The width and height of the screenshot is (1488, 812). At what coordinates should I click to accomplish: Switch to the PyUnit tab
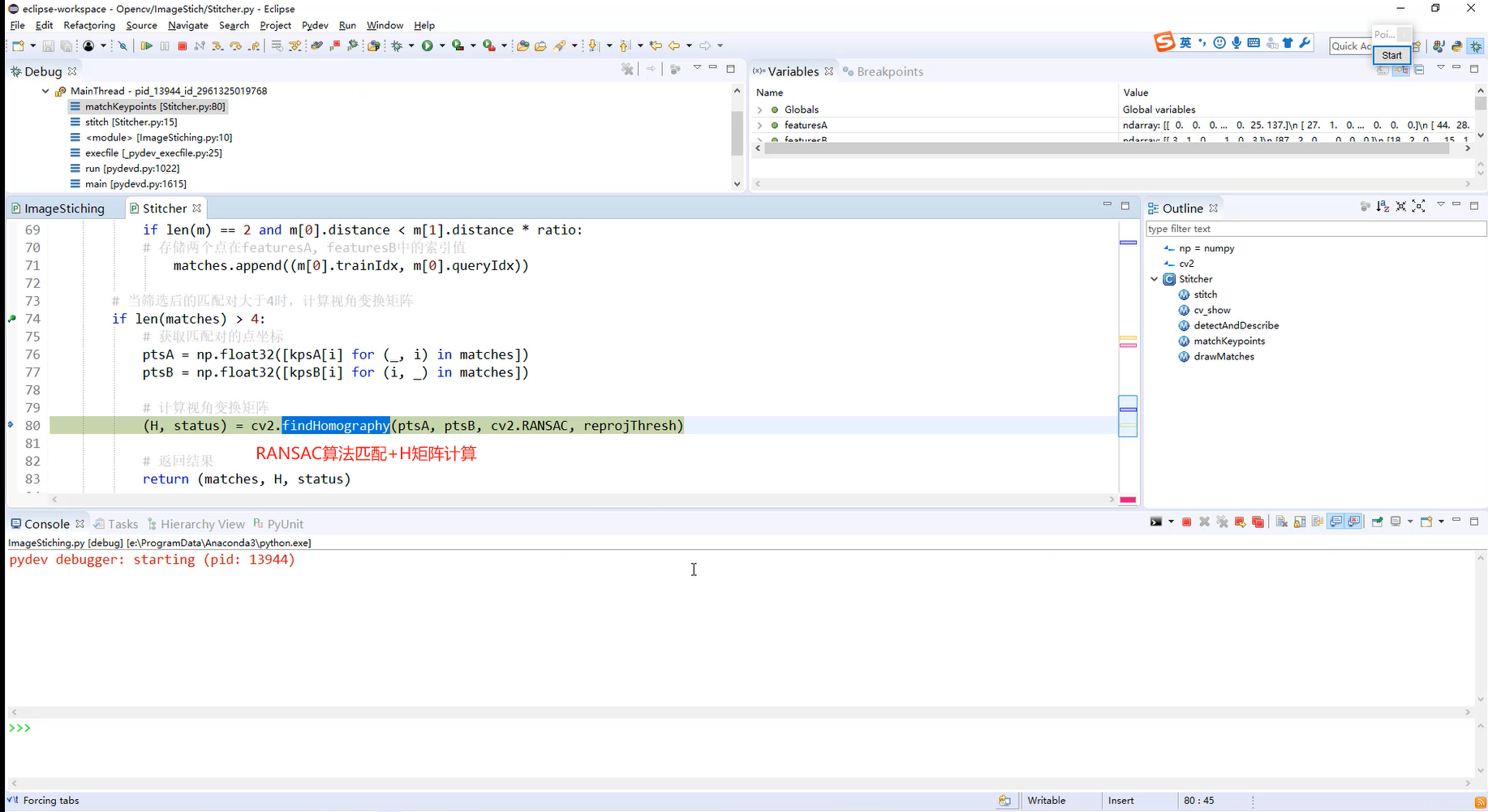pos(278,524)
